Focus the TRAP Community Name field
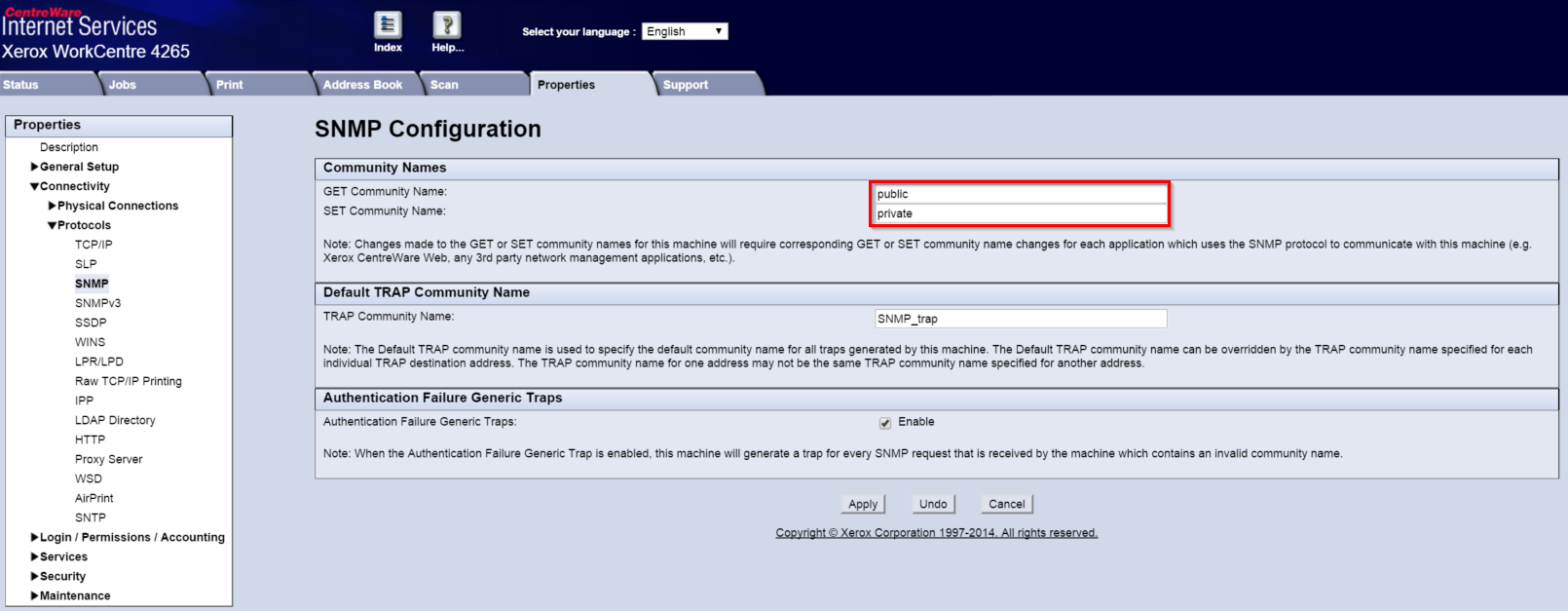The image size is (1568, 611). pos(1020,319)
